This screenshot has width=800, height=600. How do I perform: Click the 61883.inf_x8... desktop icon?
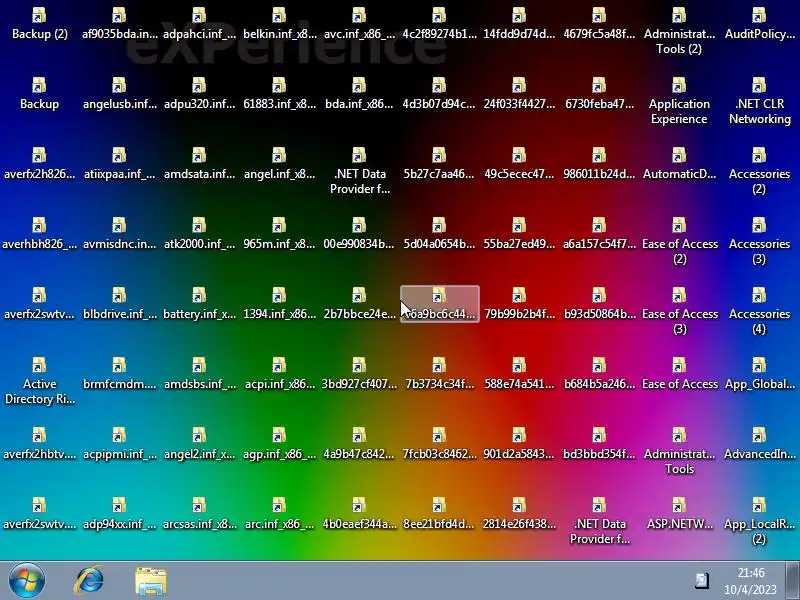click(x=279, y=93)
